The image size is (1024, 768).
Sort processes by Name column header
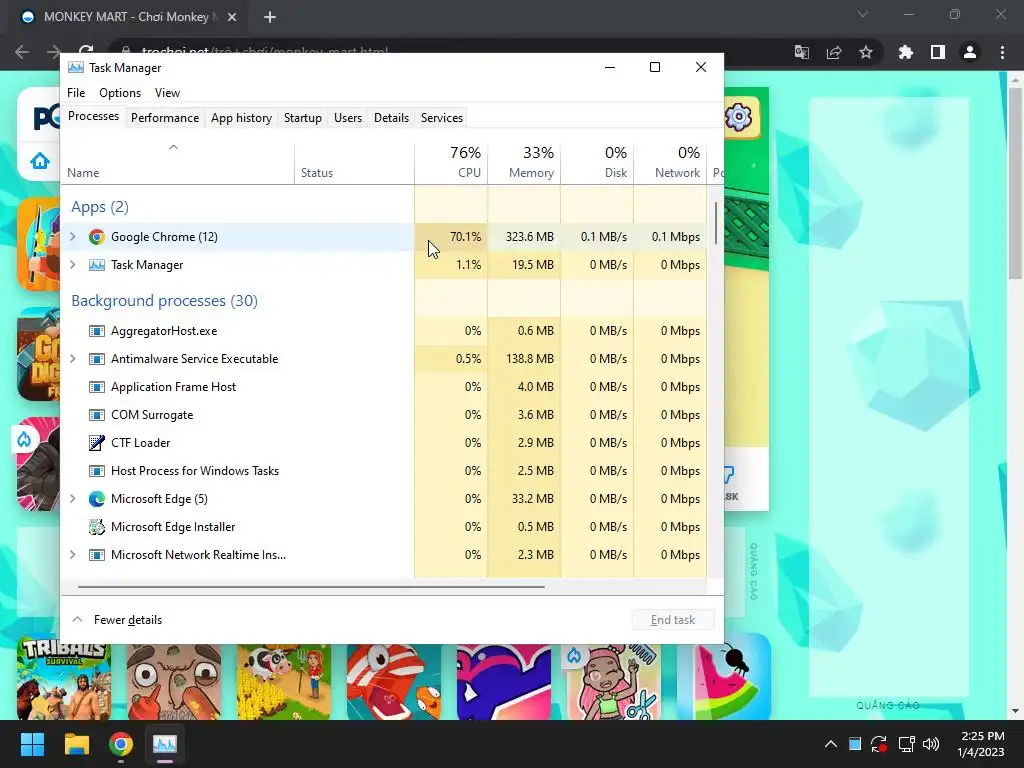pyautogui.click(x=177, y=163)
